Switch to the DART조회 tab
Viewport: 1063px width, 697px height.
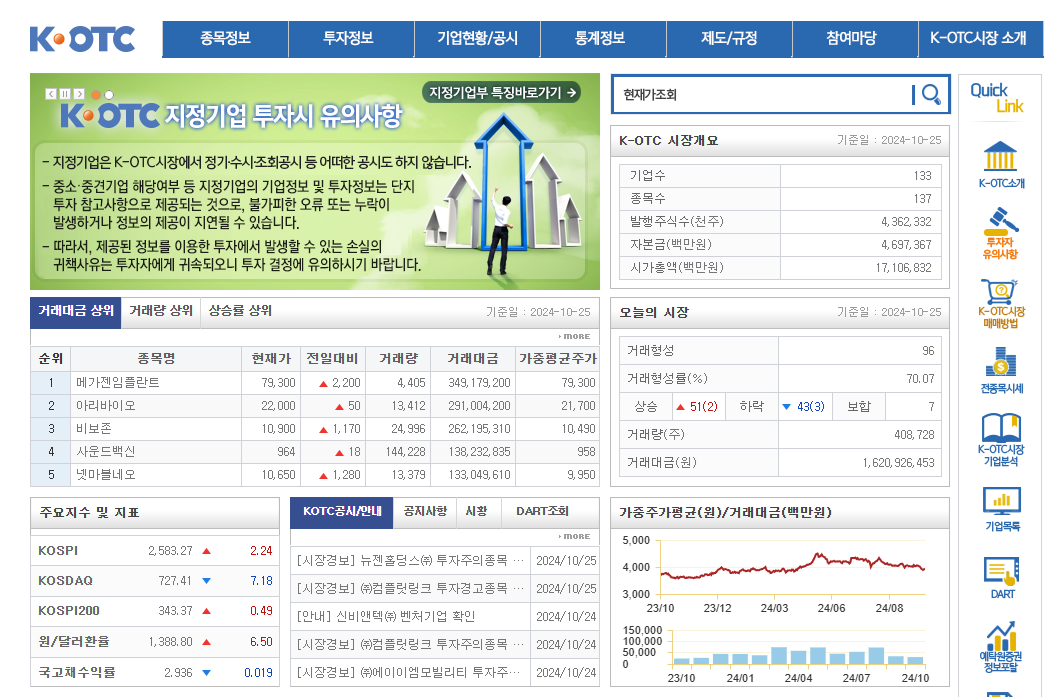[542, 512]
